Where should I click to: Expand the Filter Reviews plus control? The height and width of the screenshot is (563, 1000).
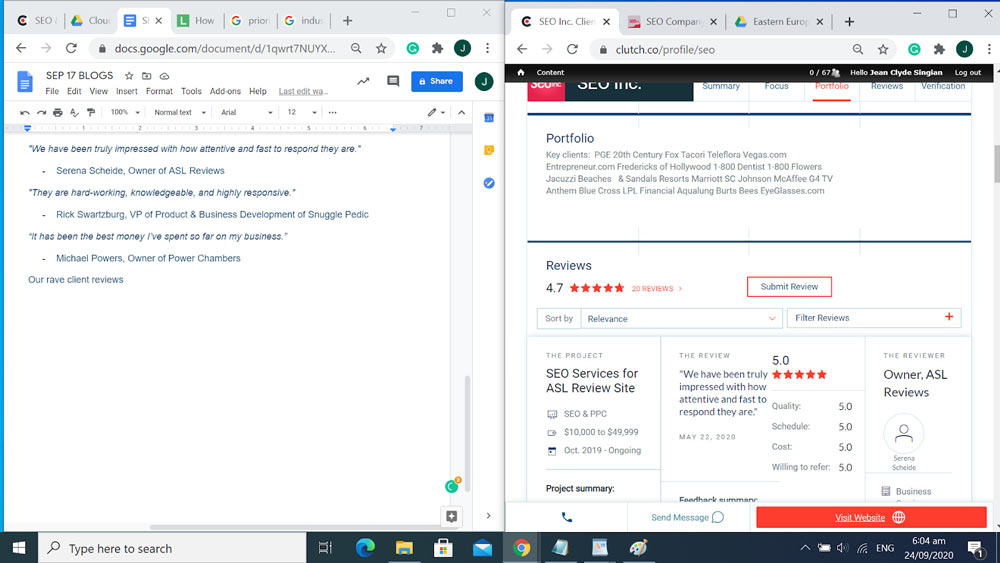pyautogui.click(x=949, y=317)
